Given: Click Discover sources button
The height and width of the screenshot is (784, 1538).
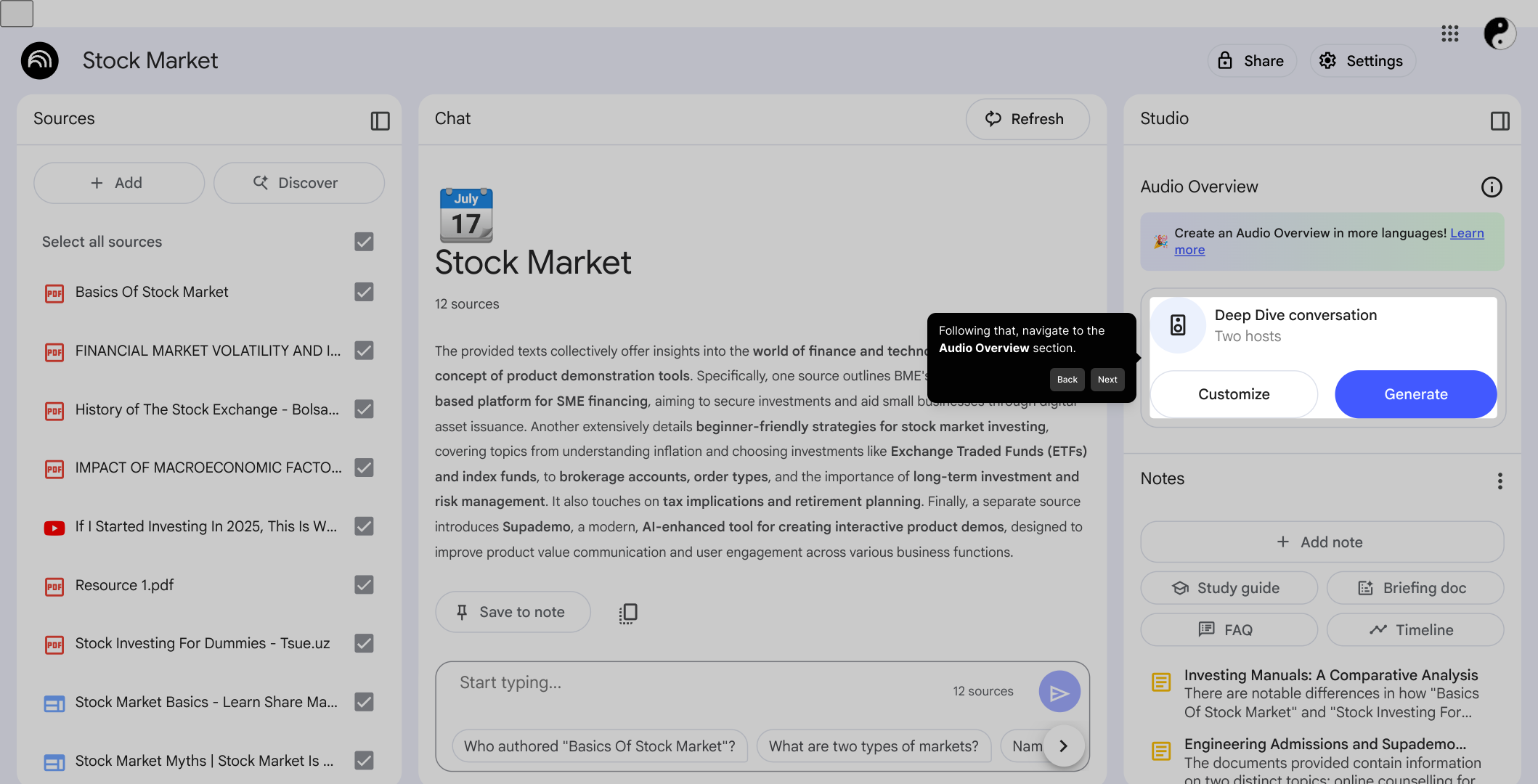Looking at the screenshot, I should 298,183.
